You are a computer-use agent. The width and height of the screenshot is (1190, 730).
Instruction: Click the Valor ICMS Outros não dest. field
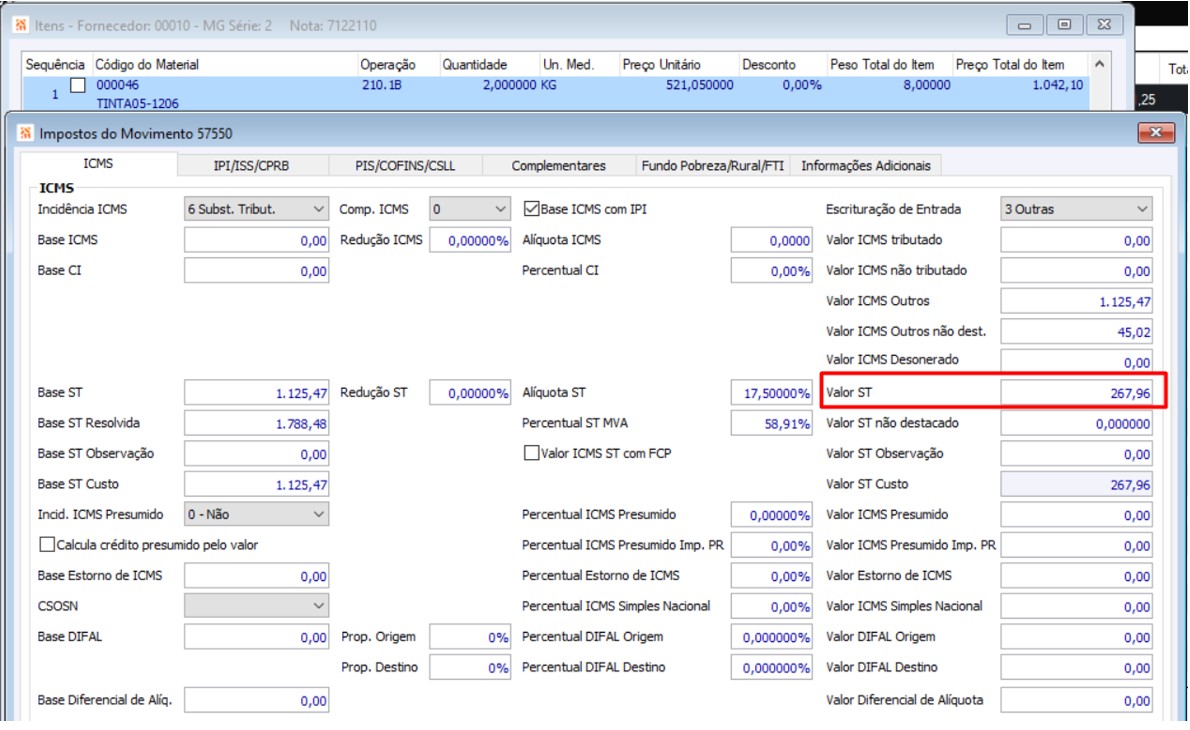(1076, 332)
